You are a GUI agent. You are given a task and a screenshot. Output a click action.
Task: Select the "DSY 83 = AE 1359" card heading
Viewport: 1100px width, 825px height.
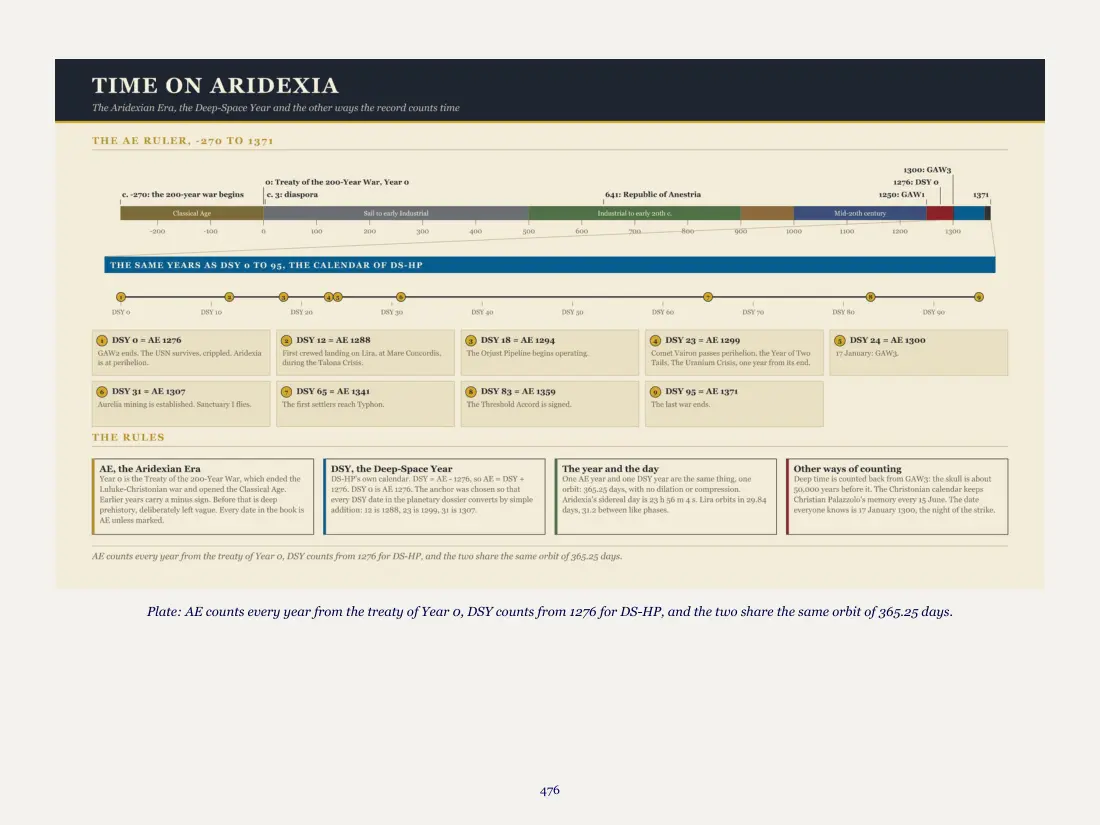(518, 391)
